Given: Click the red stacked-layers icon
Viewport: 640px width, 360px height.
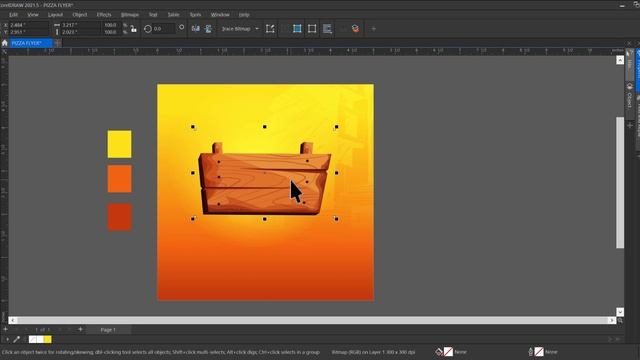Looking at the screenshot, I should pos(355,29).
